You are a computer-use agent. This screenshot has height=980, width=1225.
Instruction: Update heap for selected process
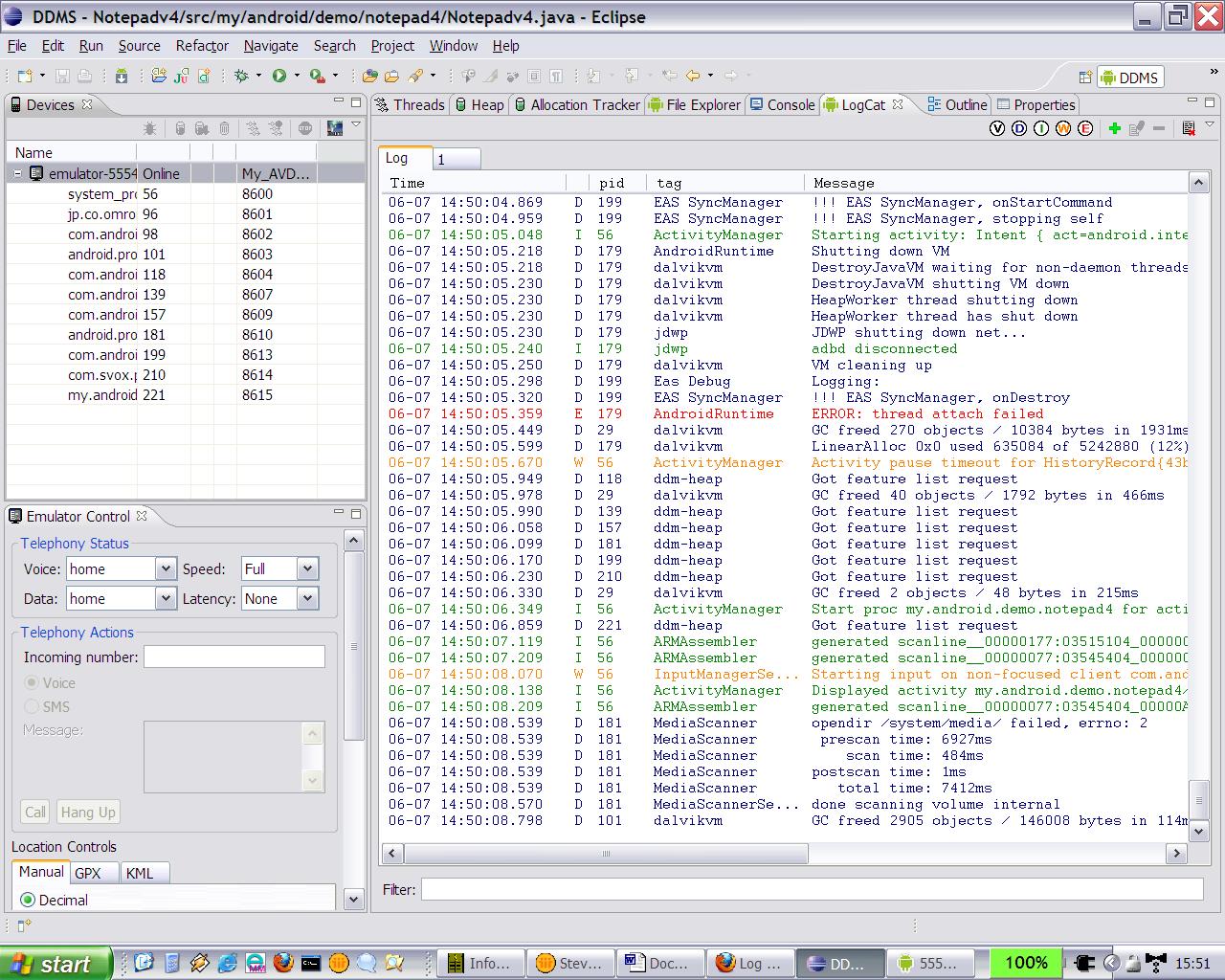tap(180, 127)
